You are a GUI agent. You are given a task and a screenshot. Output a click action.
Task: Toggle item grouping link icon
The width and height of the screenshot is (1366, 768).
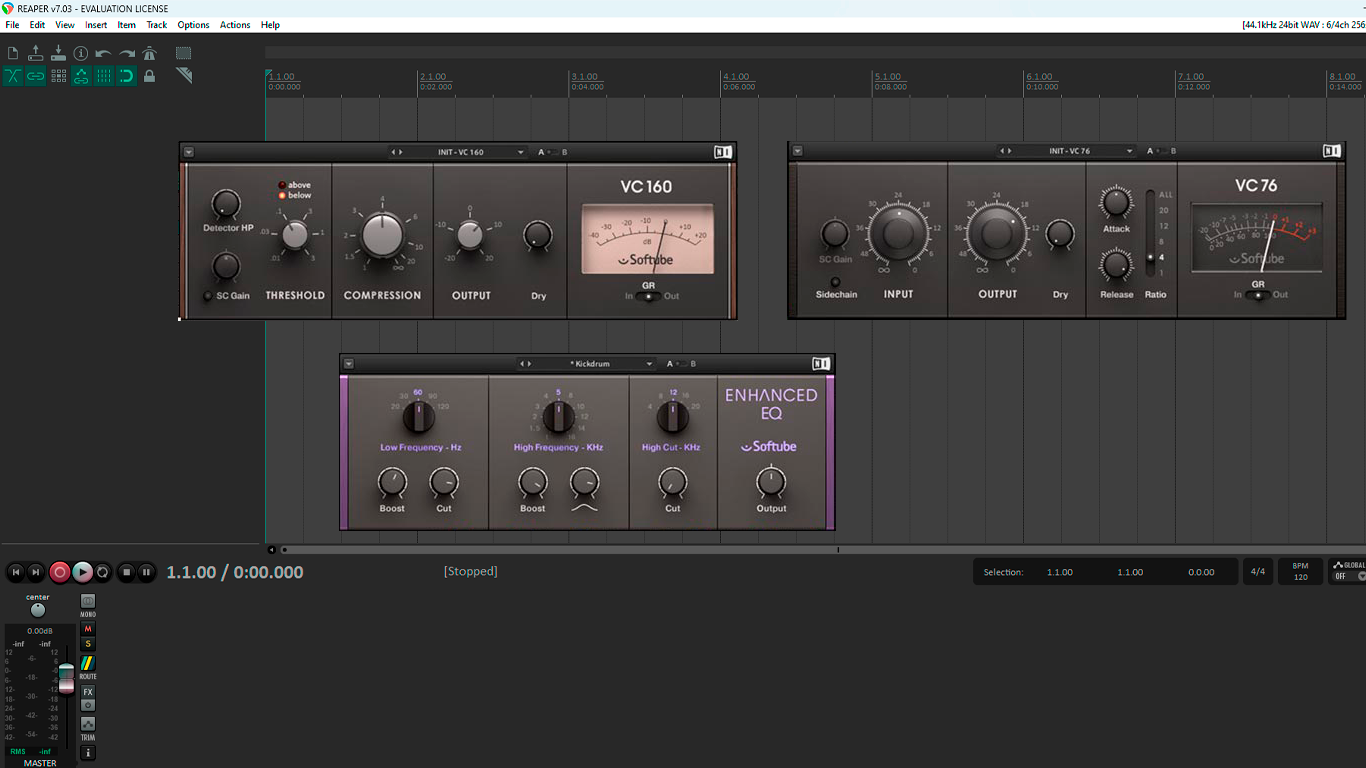tap(36, 76)
